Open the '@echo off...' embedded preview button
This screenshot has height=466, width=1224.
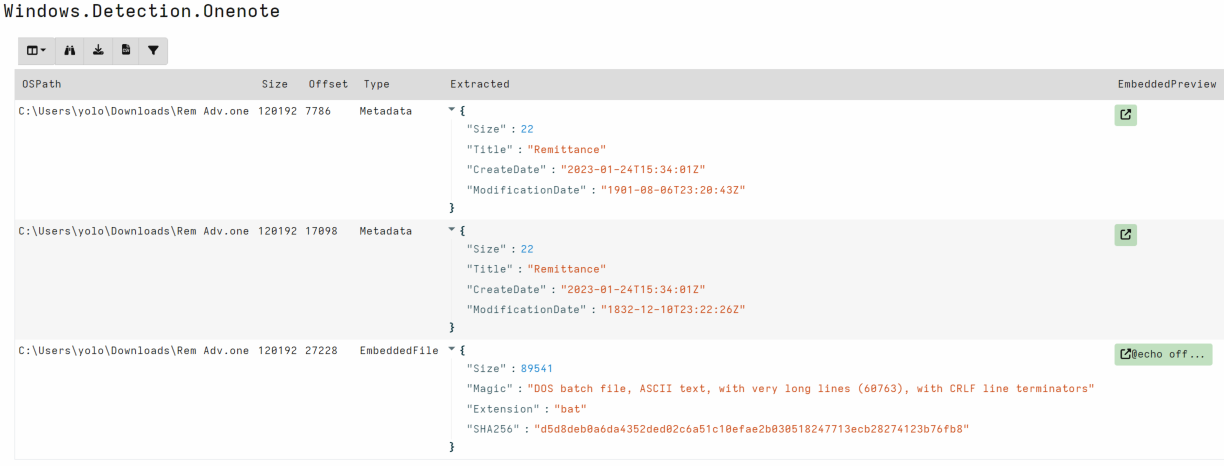click(1163, 354)
